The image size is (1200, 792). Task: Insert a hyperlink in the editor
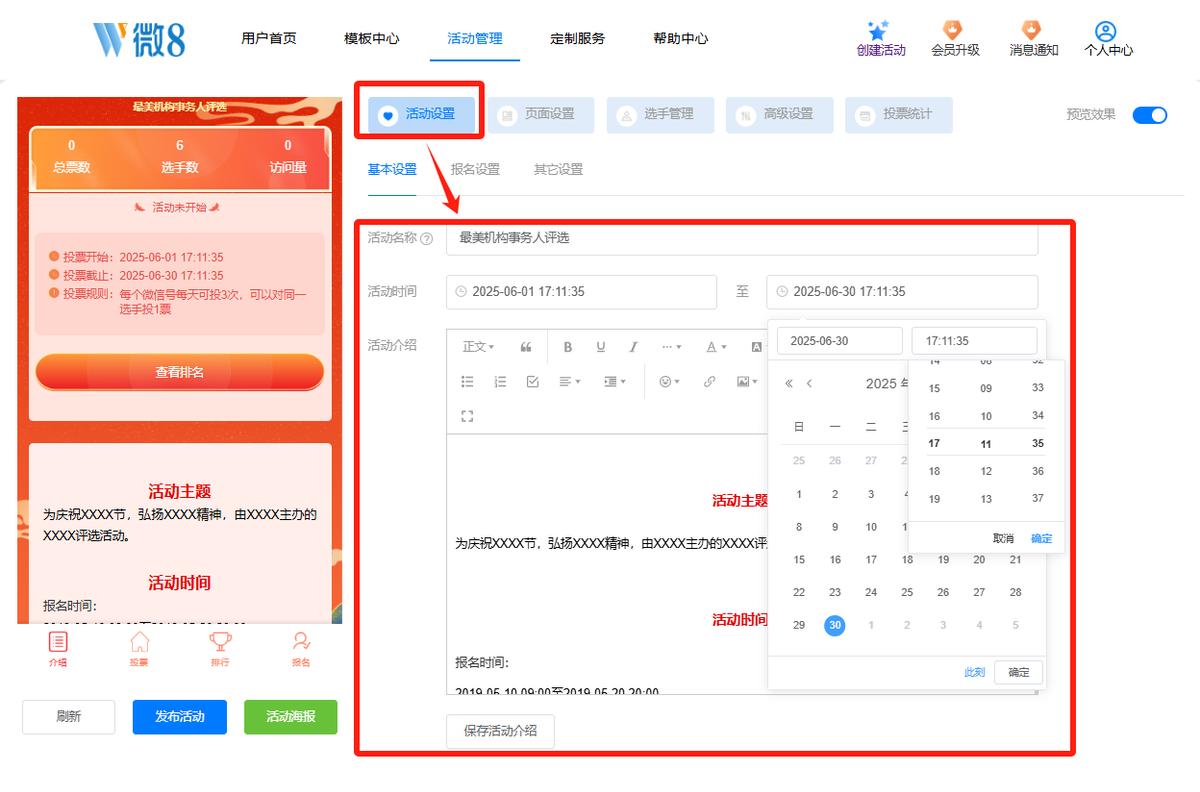[710, 381]
